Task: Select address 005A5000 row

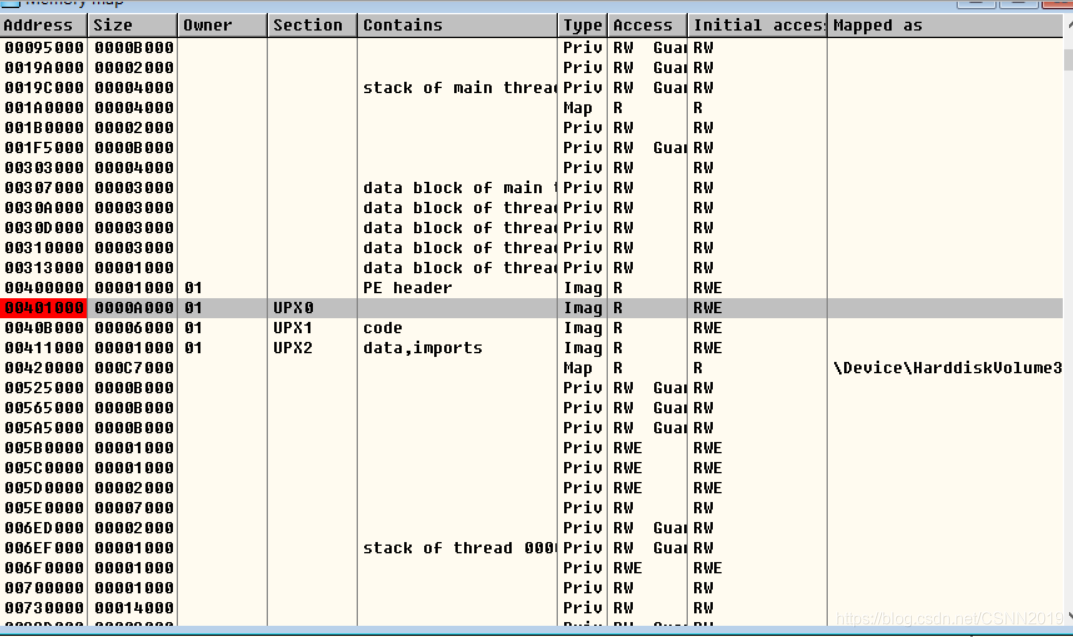Action: point(532,428)
